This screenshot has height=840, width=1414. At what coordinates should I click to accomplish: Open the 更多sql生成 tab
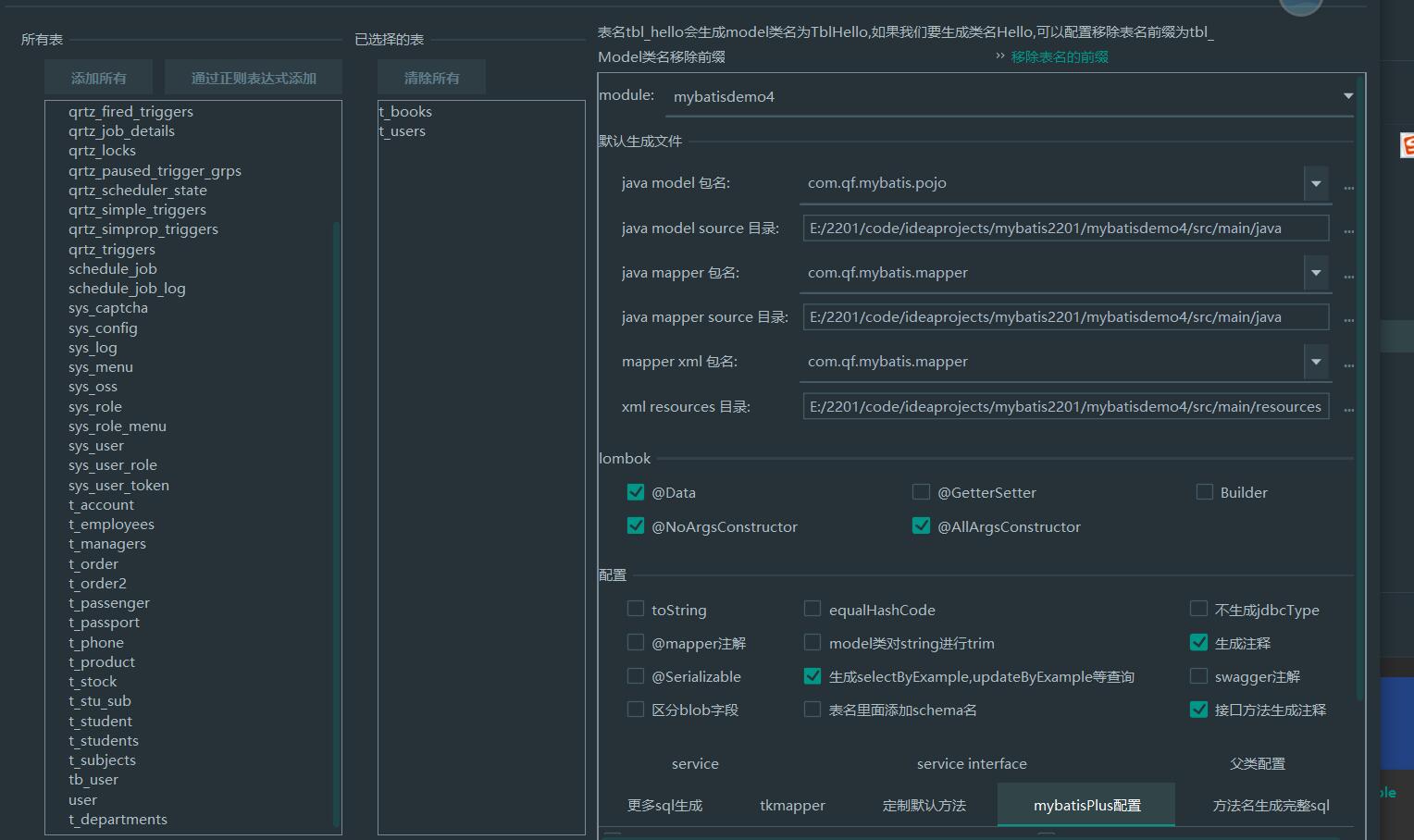pyautogui.click(x=664, y=806)
